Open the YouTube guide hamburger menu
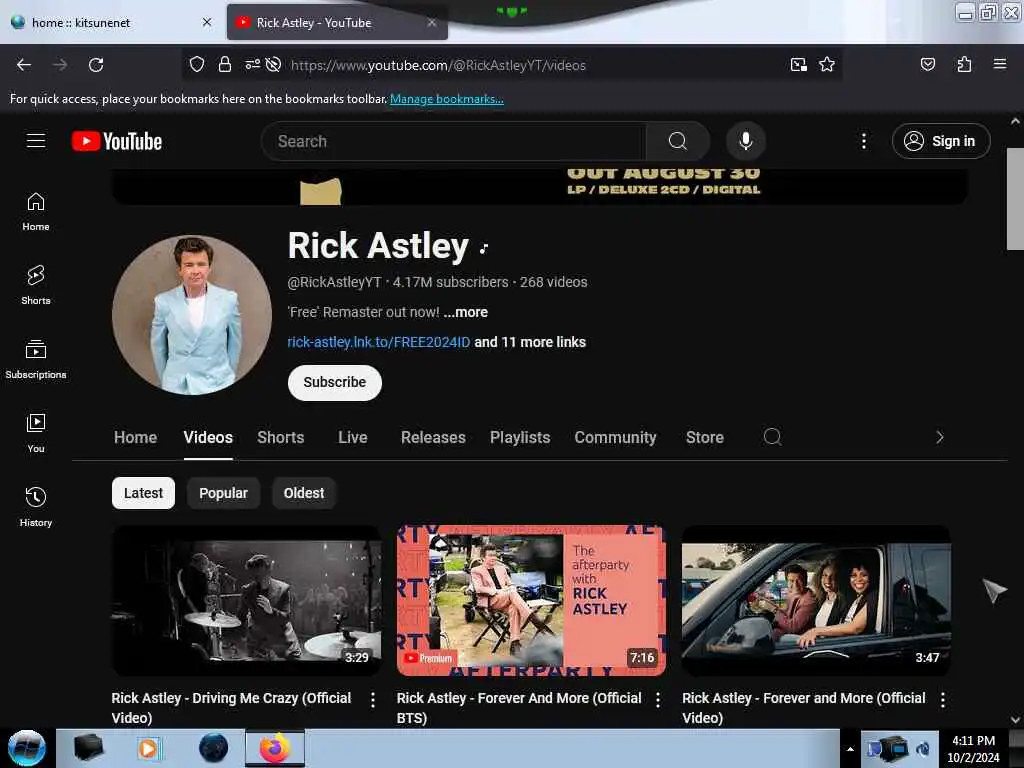This screenshot has height=768, width=1024. 36,140
